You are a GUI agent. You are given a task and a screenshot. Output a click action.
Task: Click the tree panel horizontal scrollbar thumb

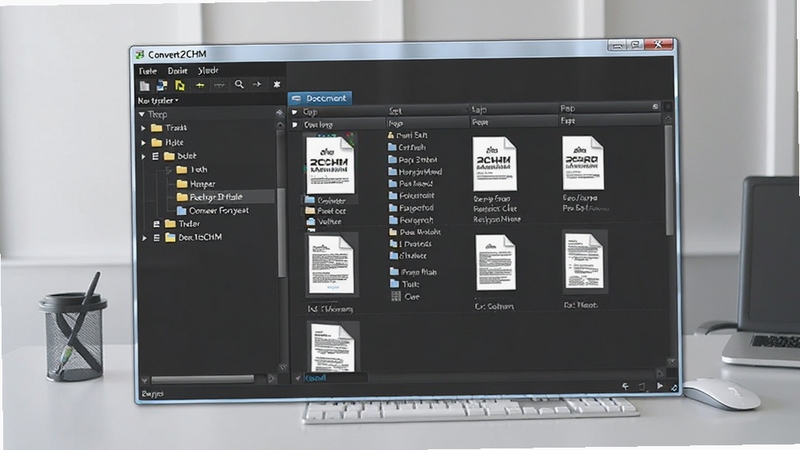coord(203,379)
